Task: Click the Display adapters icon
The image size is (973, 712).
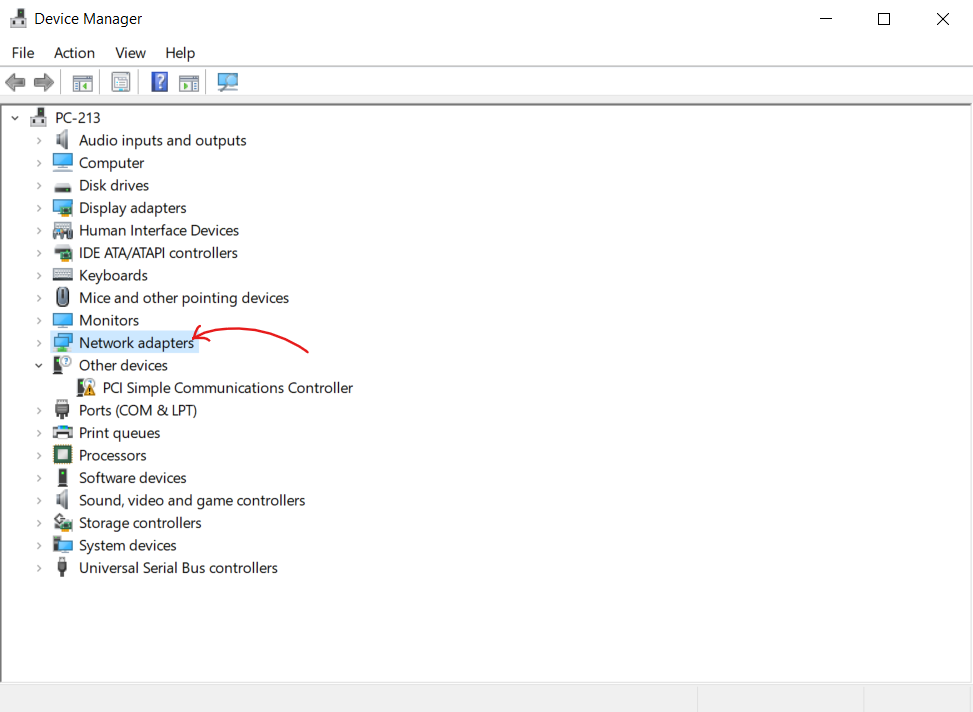Action: pos(63,208)
